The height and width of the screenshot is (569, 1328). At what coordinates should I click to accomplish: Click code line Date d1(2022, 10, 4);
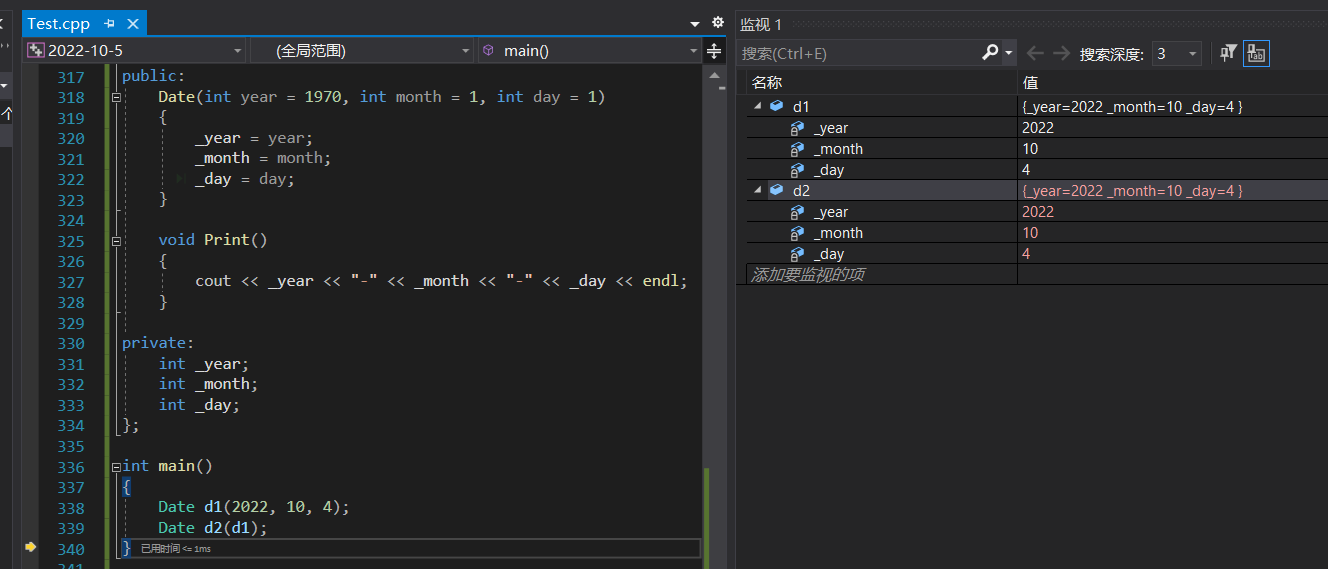tap(254, 507)
